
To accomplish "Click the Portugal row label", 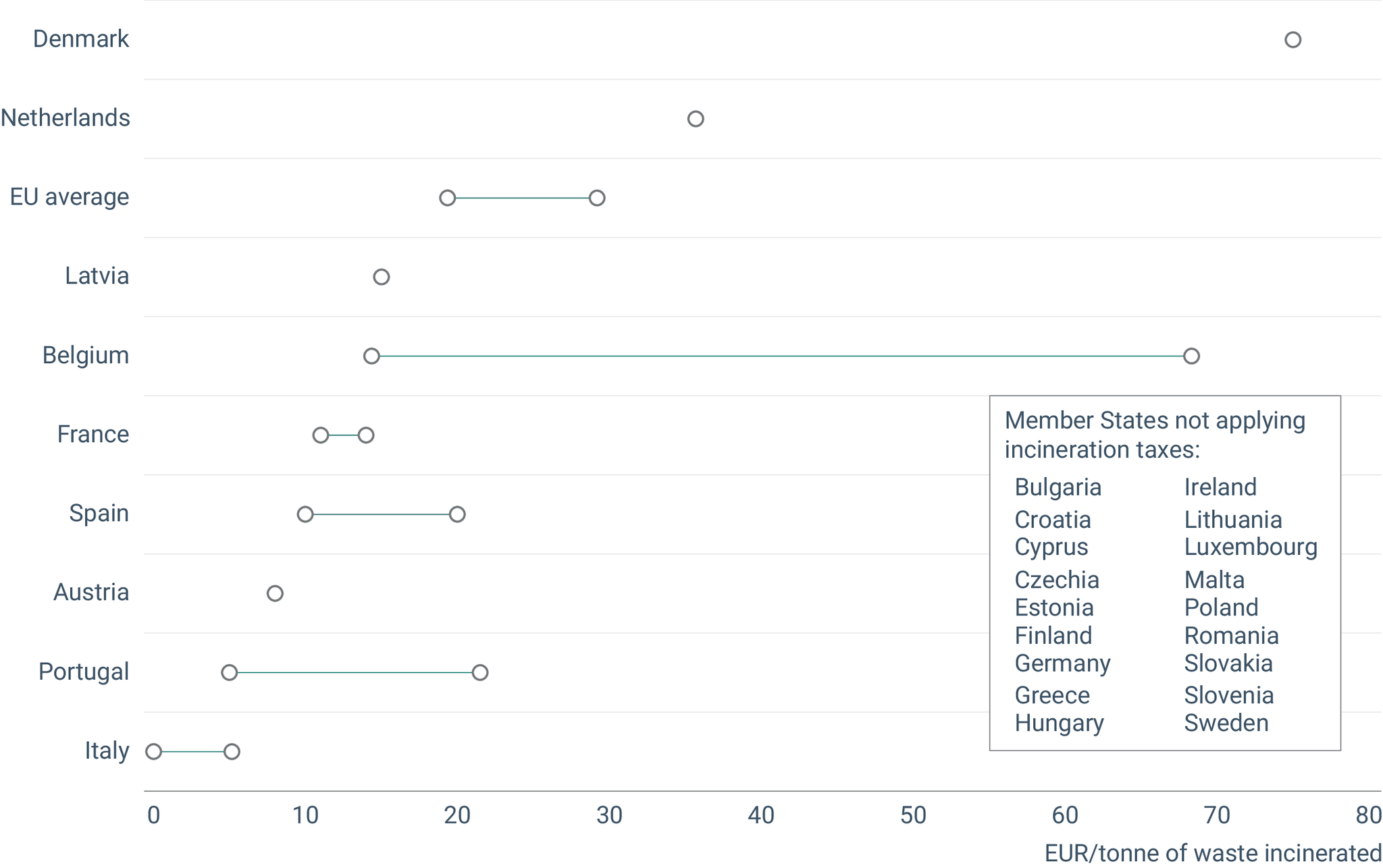I will (84, 672).
